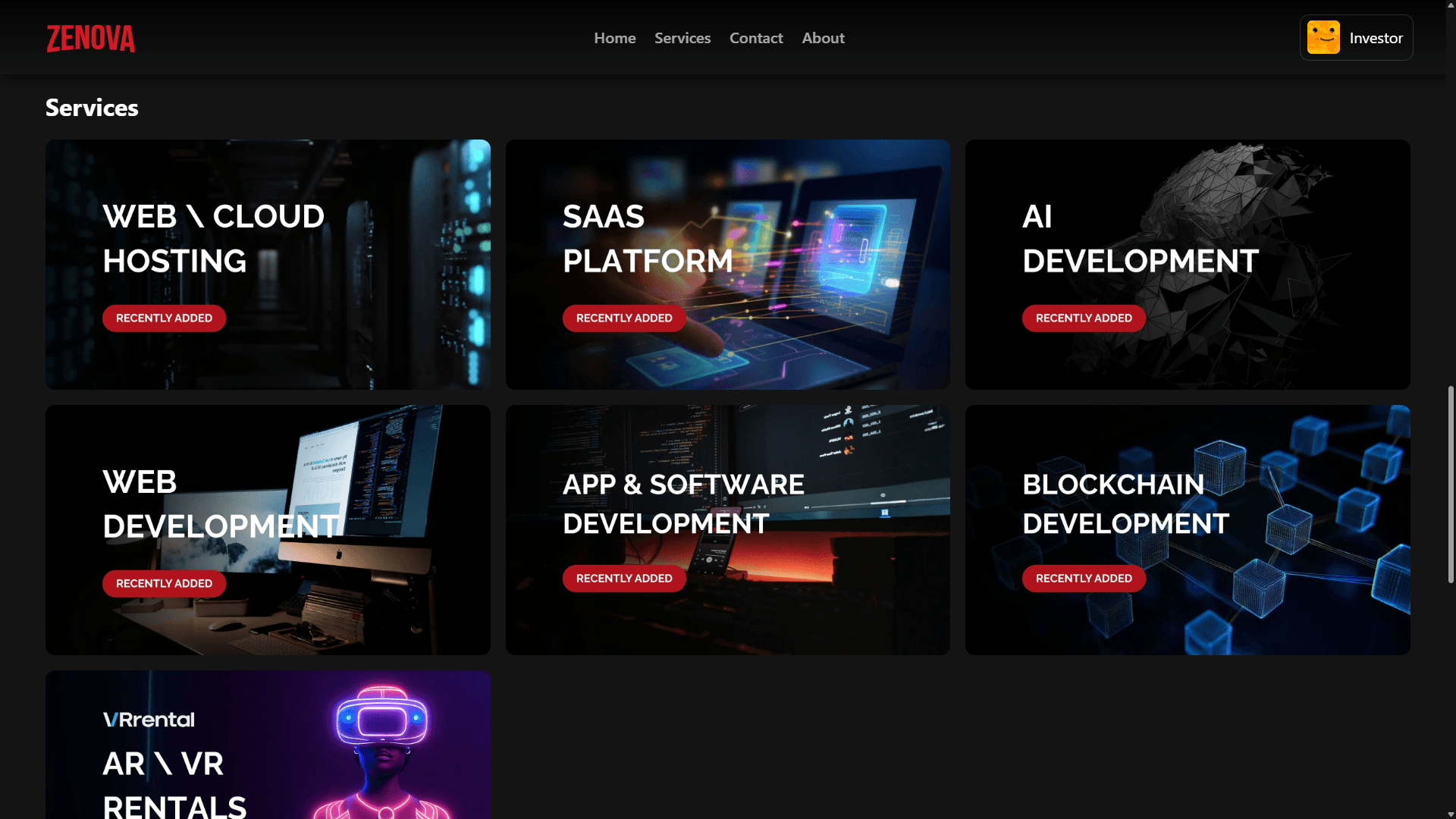This screenshot has width=1456, height=819.
Task: Go to Services in the navigation
Action: [x=682, y=38]
